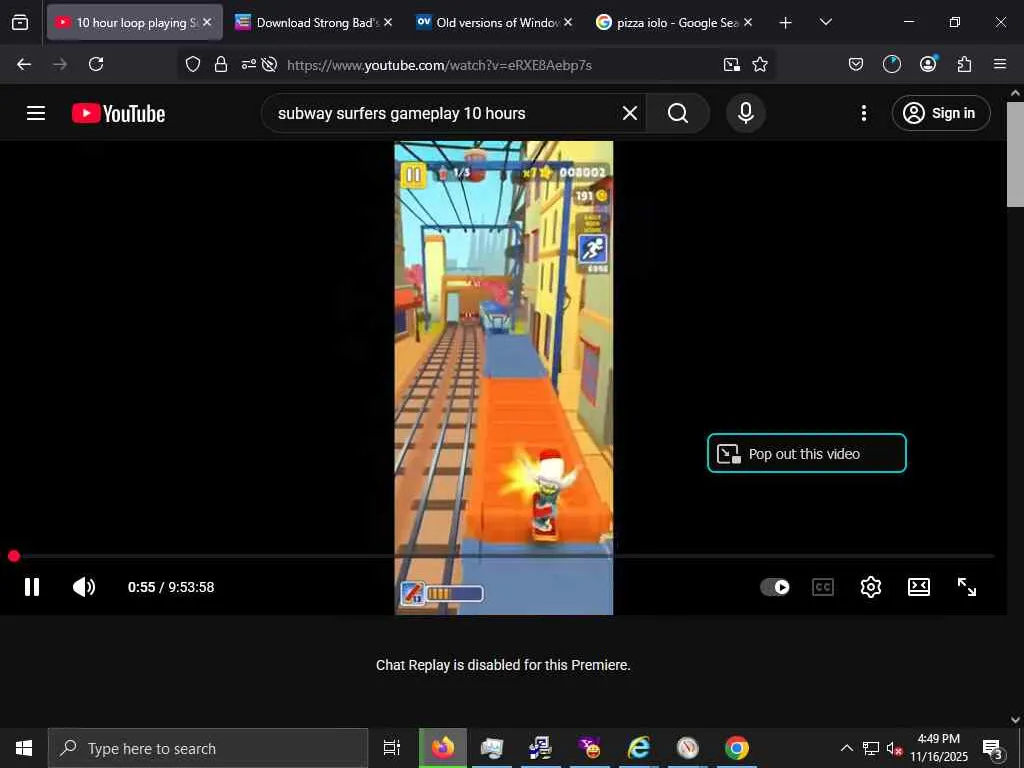Image resolution: width=1024 pixels, height=768 pixels.
Task: Open video settings gear
Action: pos(871,587)
